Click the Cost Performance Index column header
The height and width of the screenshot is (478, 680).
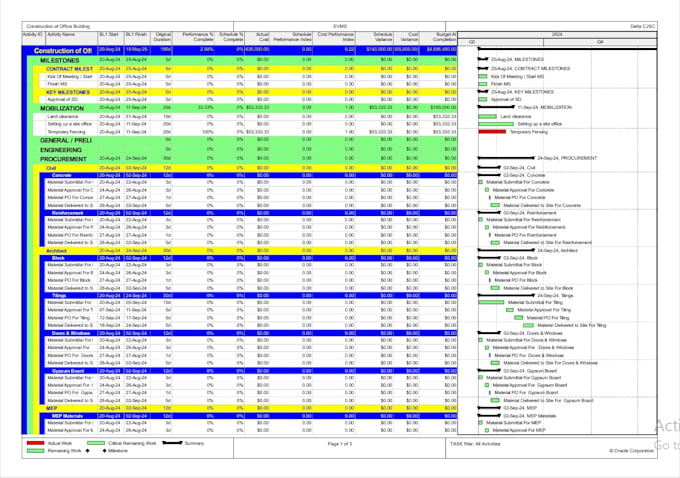(334, 37)
